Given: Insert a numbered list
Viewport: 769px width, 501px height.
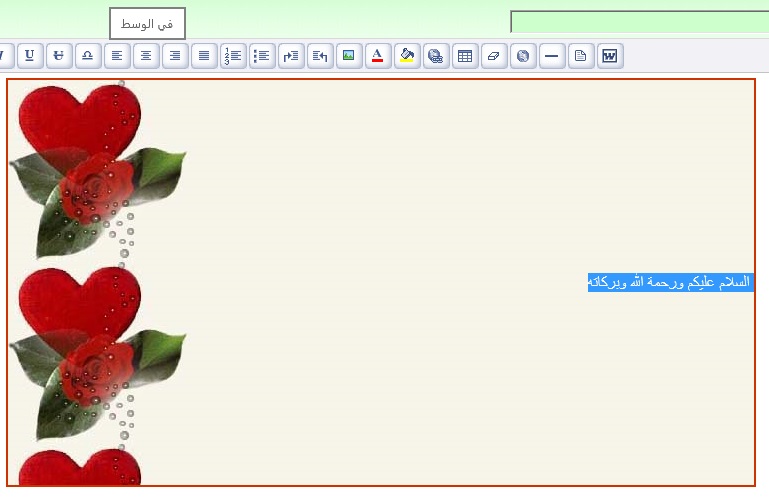Looking at the screenshot, I should click(x=233, y=56).
